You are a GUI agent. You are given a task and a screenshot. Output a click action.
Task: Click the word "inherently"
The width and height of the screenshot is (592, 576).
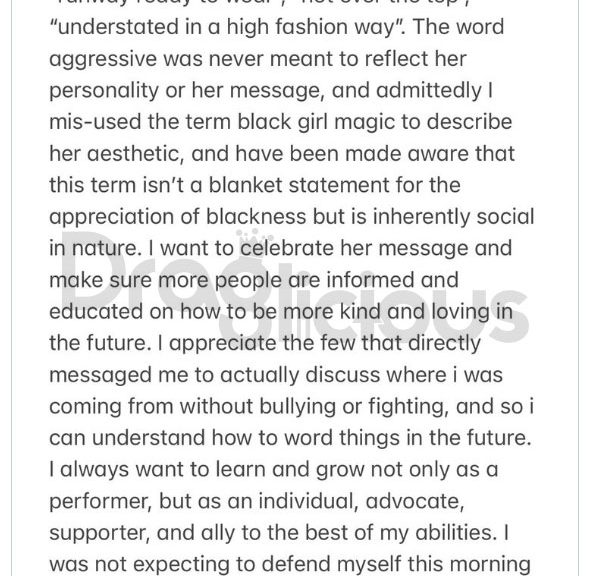(422, 217)
